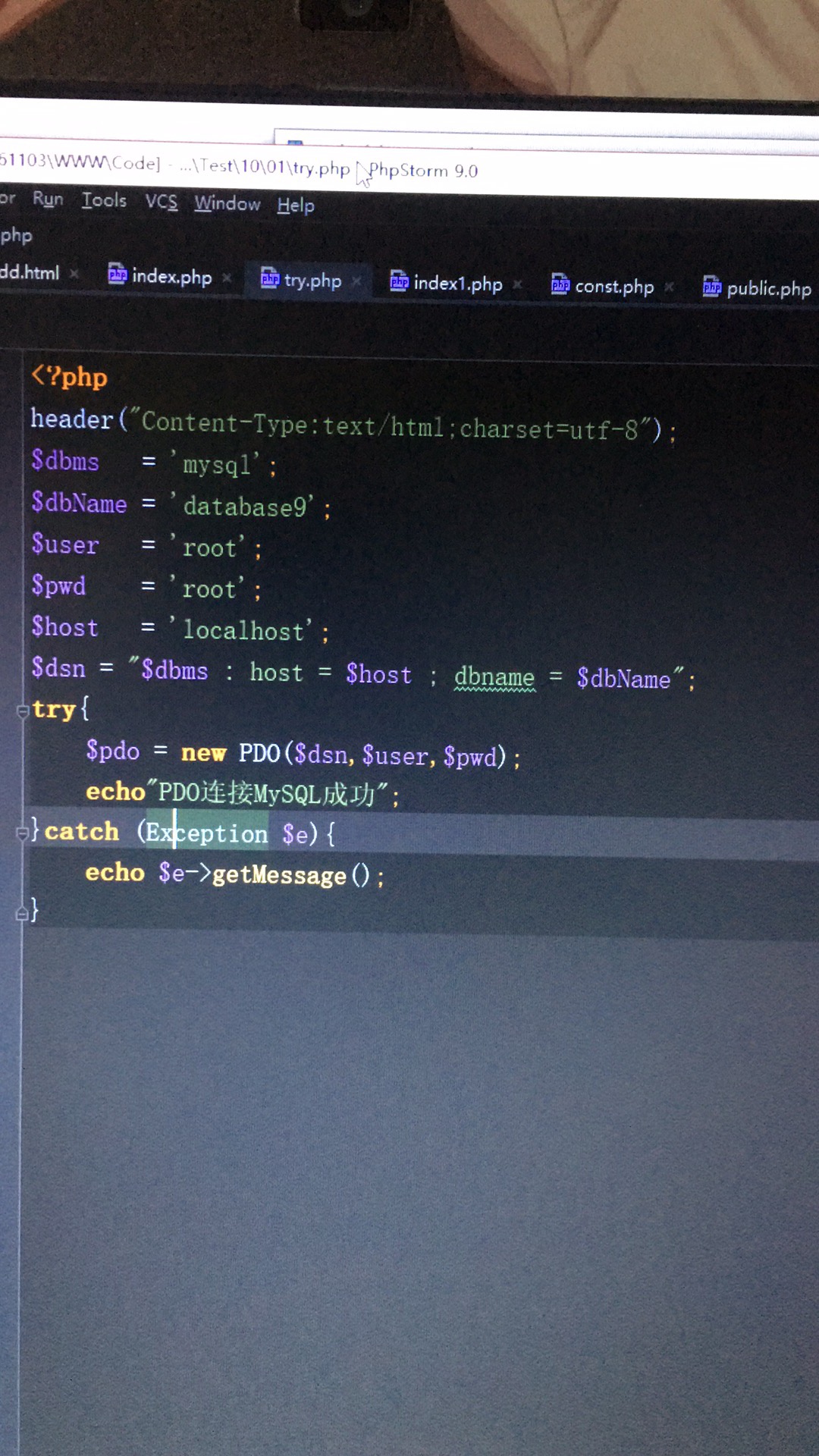Click the PHP file icon on try.php tab
819x1456 pixels.
point(270,278)
